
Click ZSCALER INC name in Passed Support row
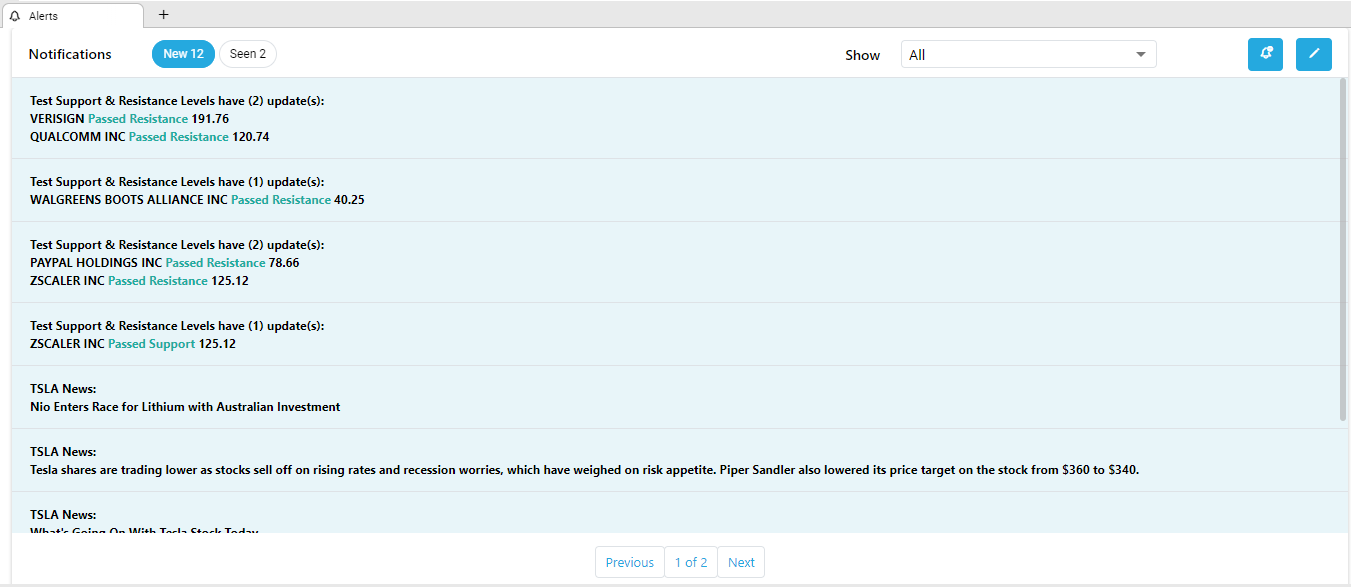(x=67, y=344)
